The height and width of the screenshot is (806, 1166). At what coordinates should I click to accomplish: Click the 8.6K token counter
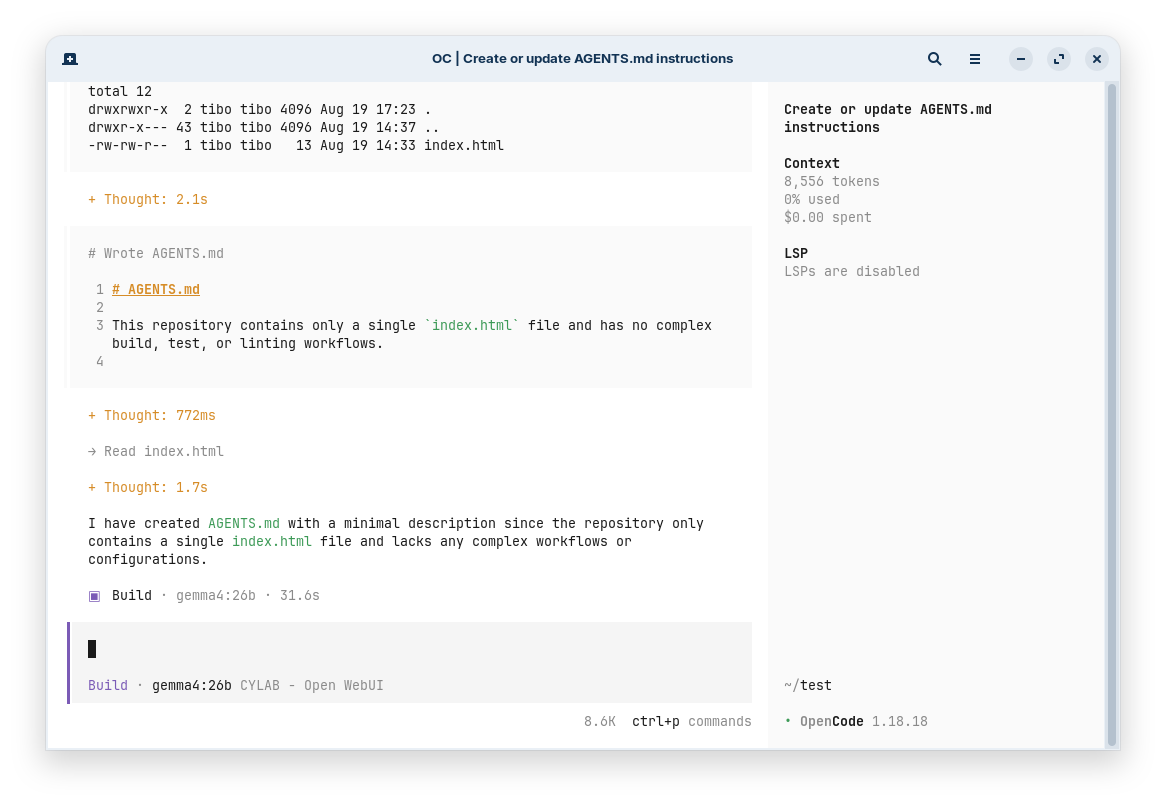599,721
